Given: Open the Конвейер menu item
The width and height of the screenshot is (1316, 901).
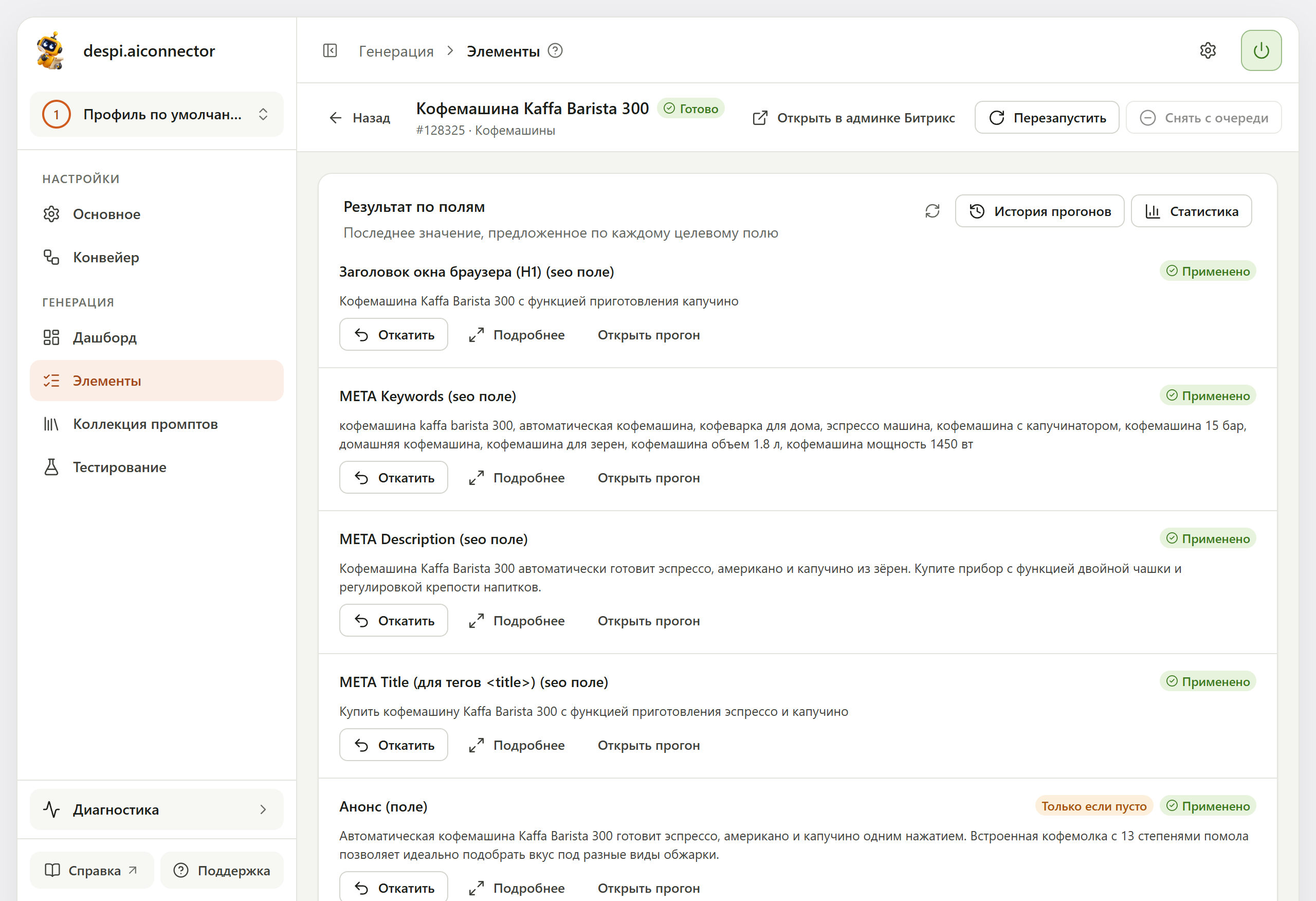Looking at the screenshot, I should coord(157,257).
